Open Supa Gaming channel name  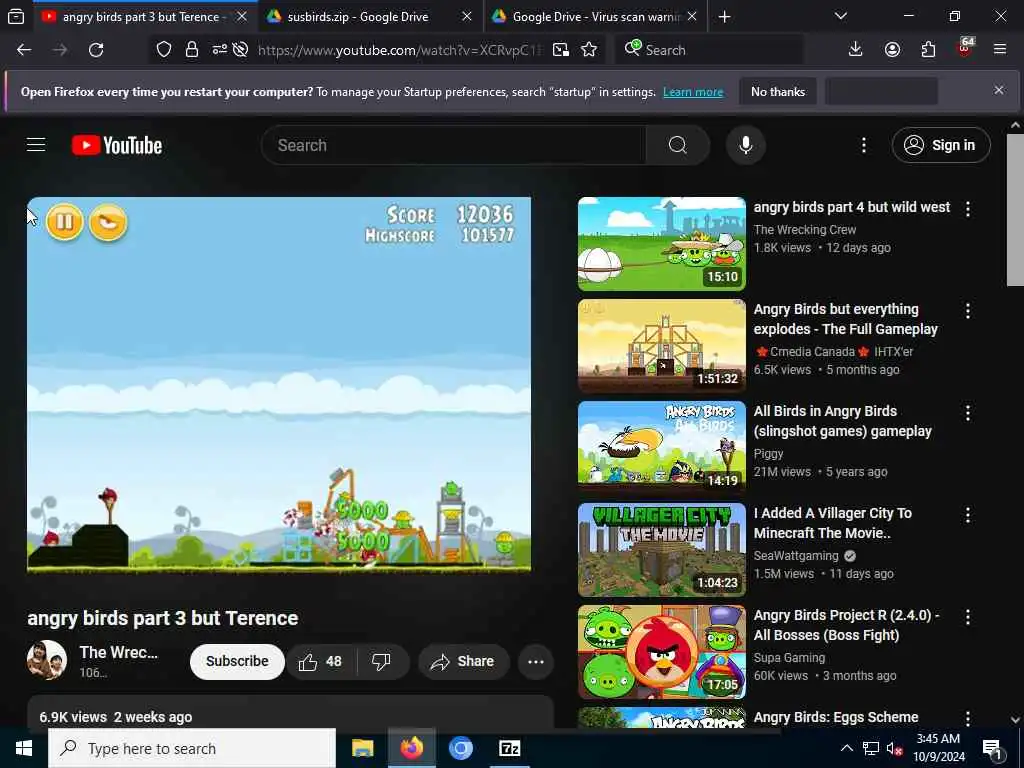(789, 658)
